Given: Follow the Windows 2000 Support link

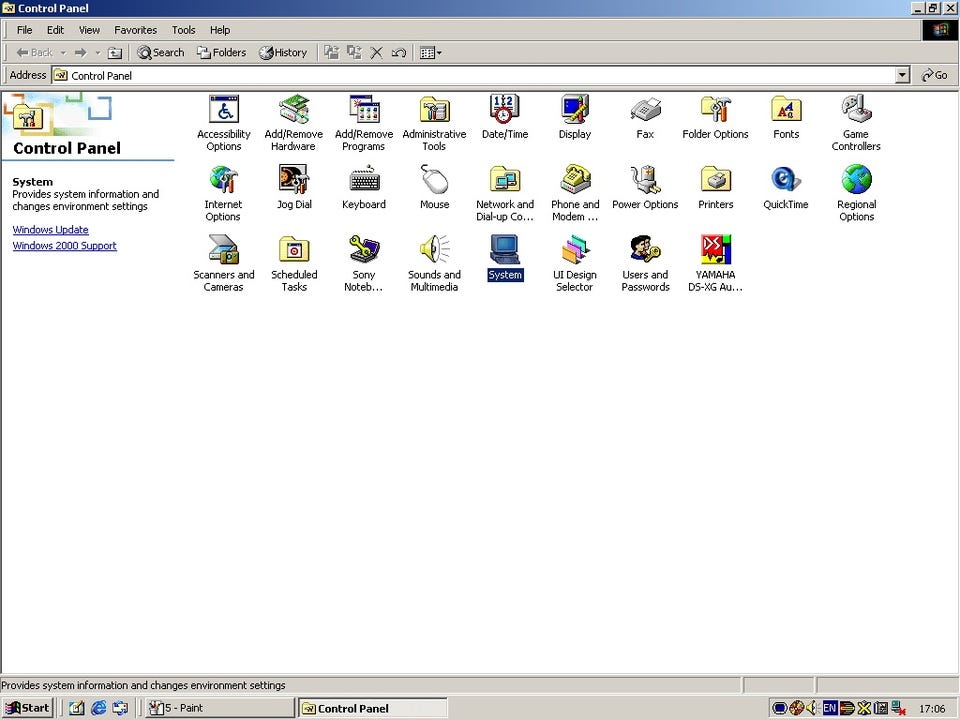Looking at the screenshot, I should coord(64,246).
